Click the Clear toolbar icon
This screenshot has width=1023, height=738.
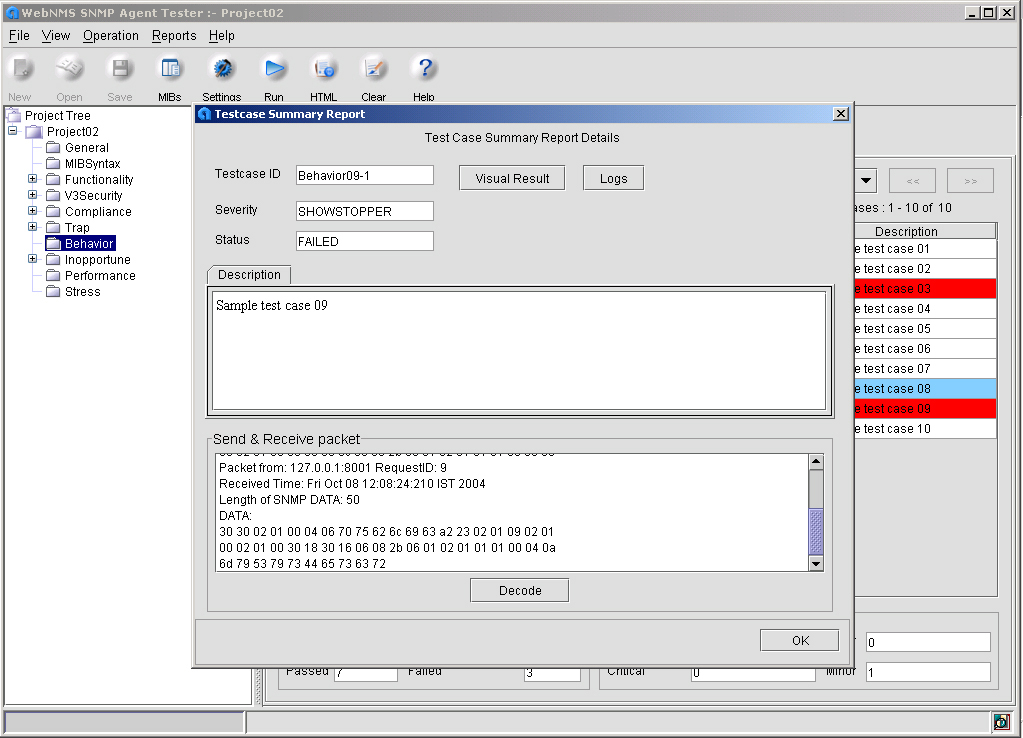coord(374,69)
